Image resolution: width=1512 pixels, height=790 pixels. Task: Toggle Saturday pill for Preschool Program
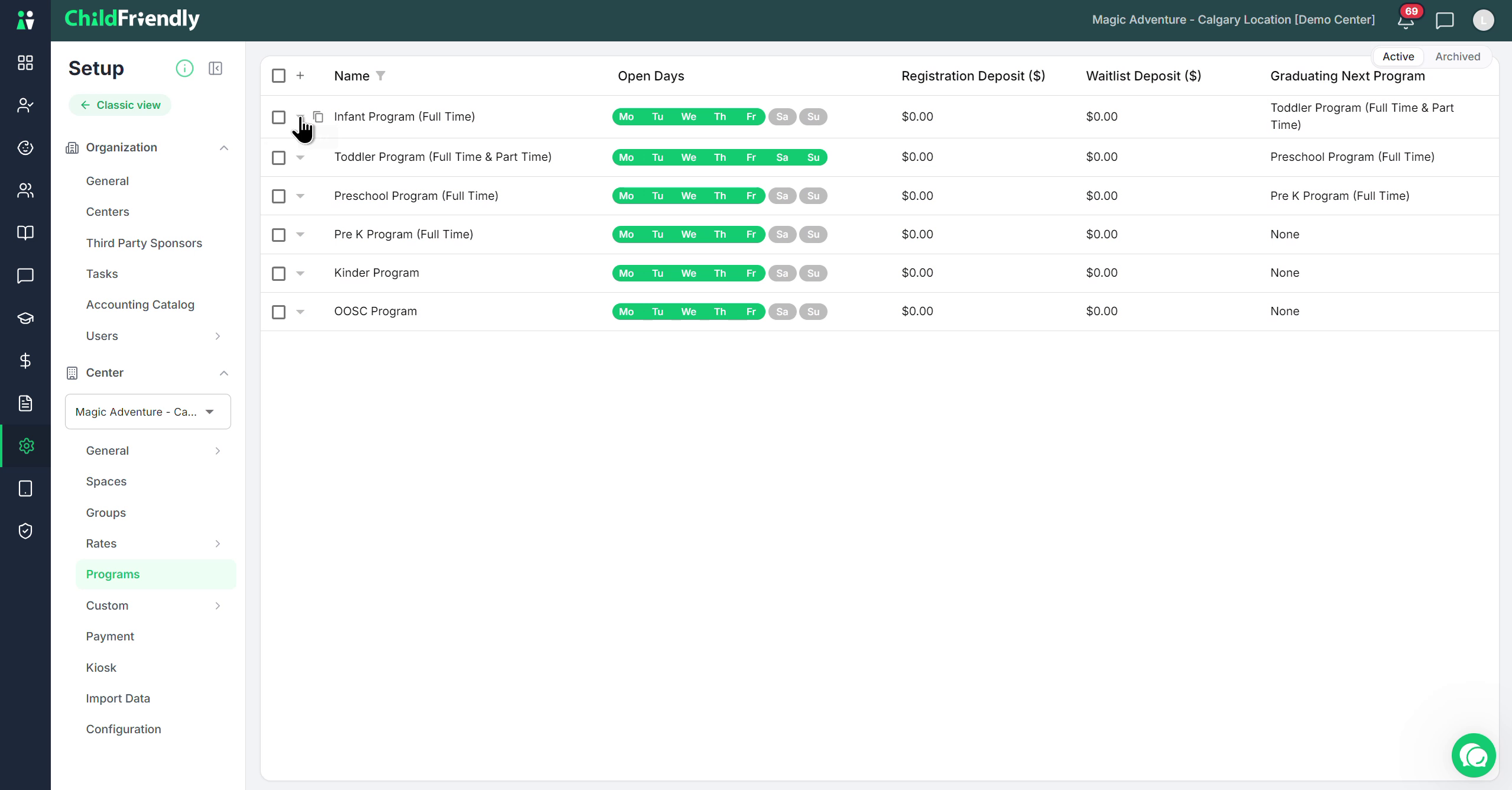[782, 196]
